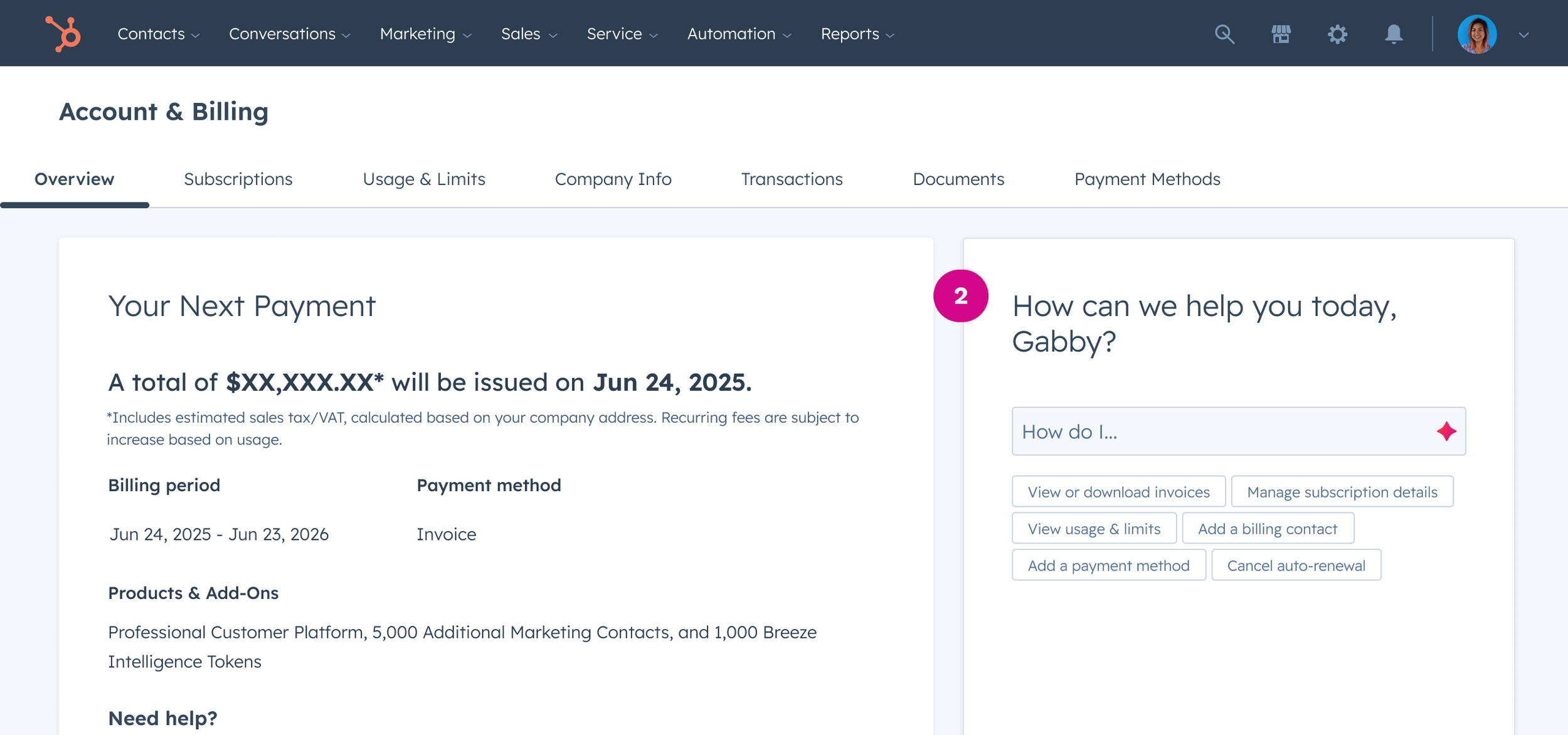Click the Professional Customer Platform products text

462,647
